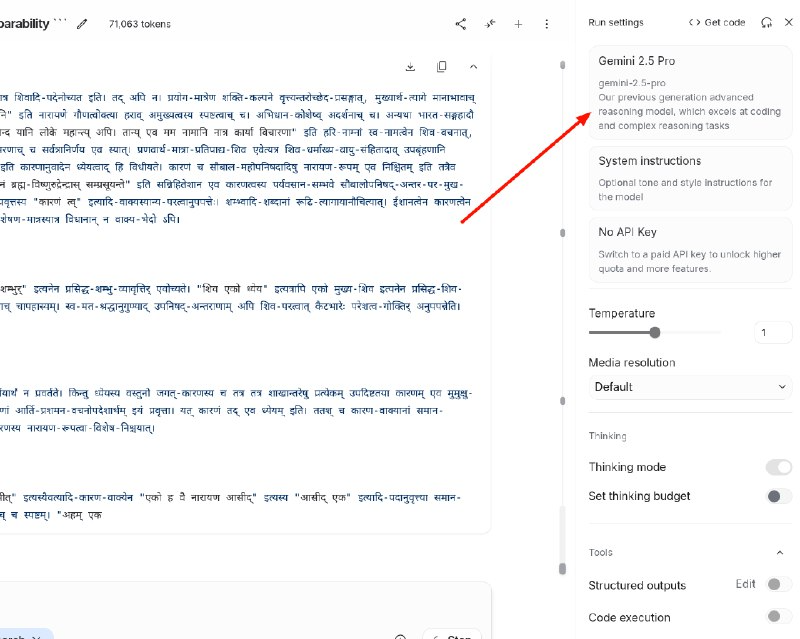Download the response with the download icon

click(410, 67)
